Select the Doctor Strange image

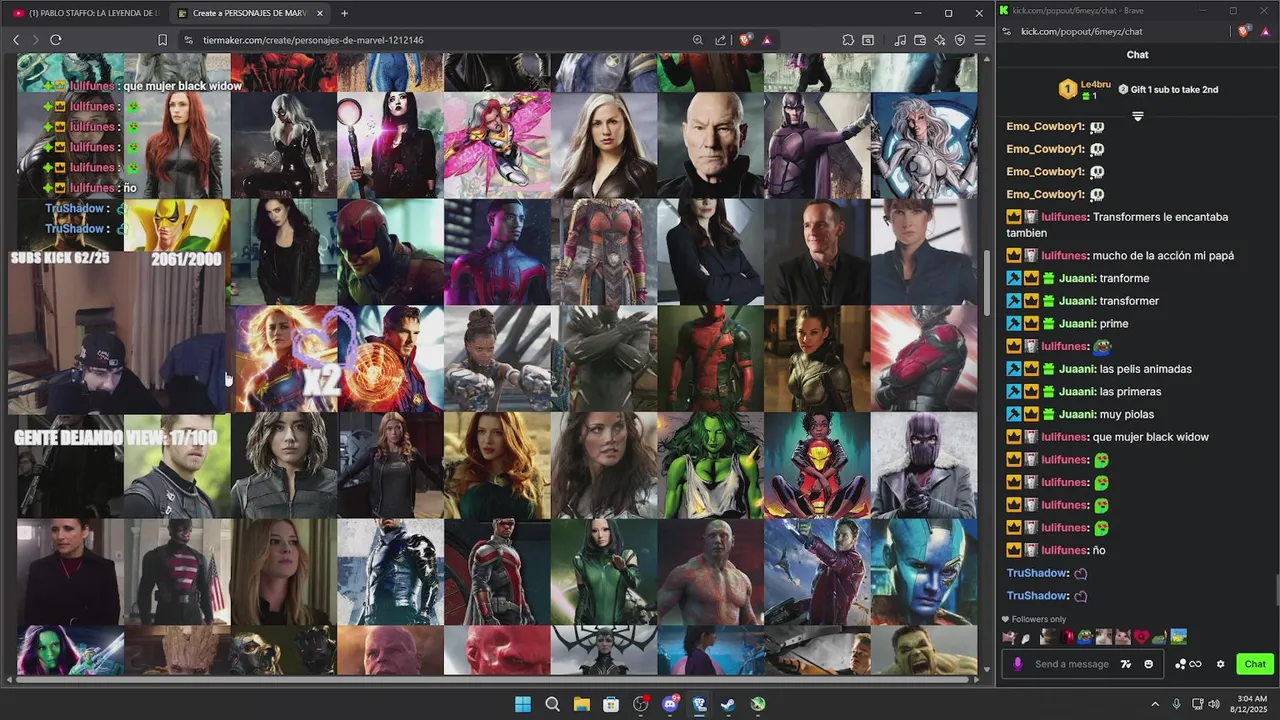391,358
